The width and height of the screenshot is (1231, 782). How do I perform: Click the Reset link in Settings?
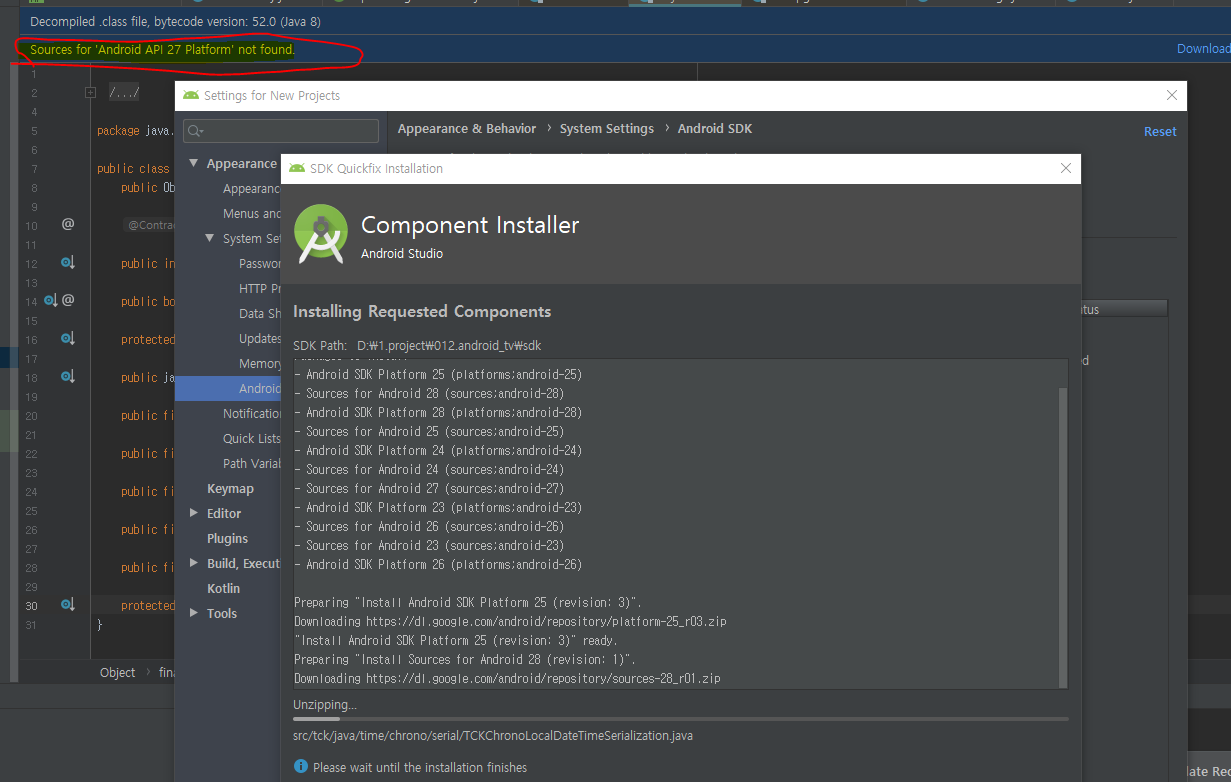pyautogui.click(x=1160, y=132)
